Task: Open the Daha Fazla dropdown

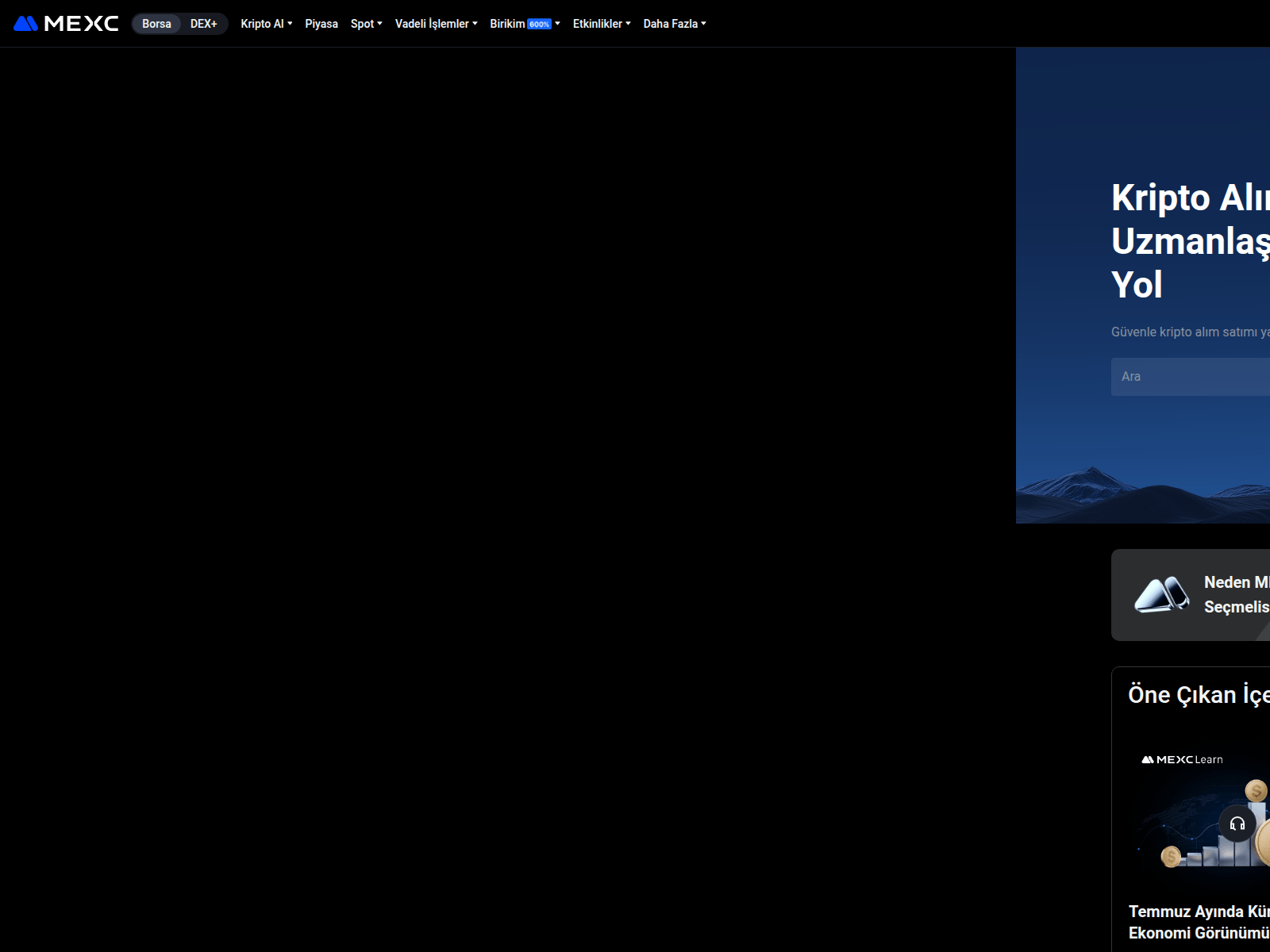Action: pyautogui.click(x=675, y=24)
